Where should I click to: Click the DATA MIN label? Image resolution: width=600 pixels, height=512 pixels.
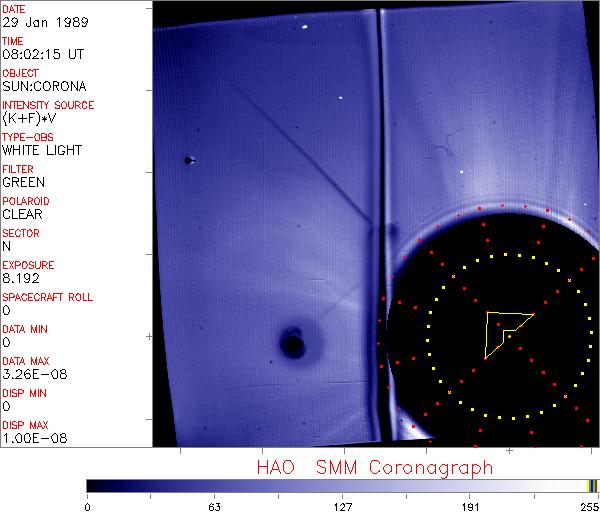point(25,329)
